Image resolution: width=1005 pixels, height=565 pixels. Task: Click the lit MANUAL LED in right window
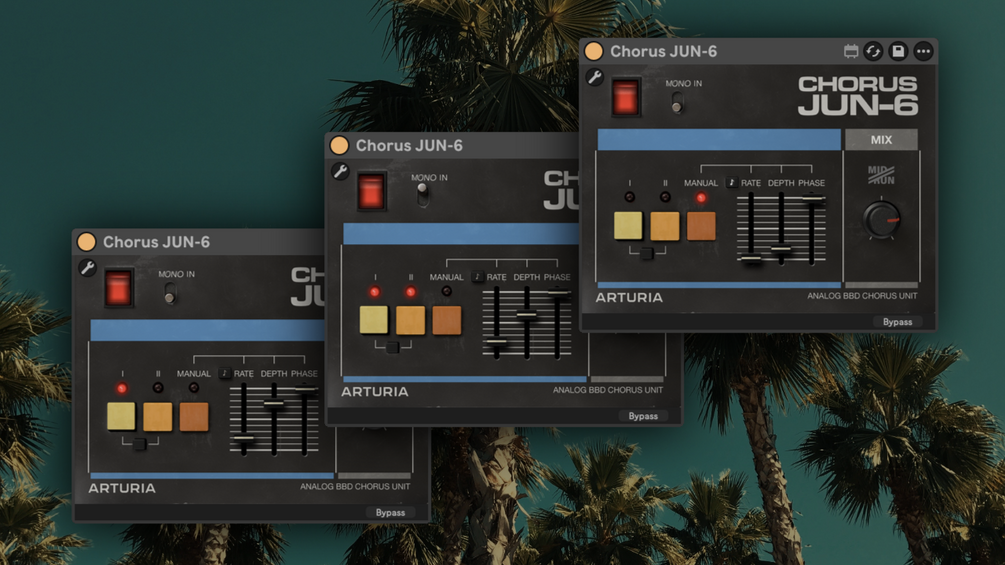tap(701, 198)
